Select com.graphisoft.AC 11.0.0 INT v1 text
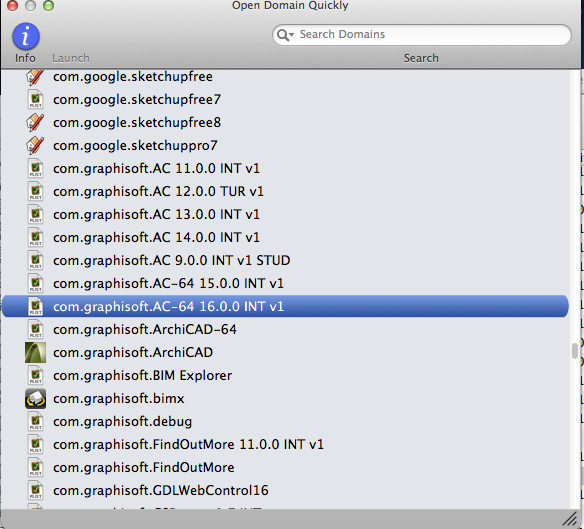The height and width of the screenshot is (529, 584). 156,169
